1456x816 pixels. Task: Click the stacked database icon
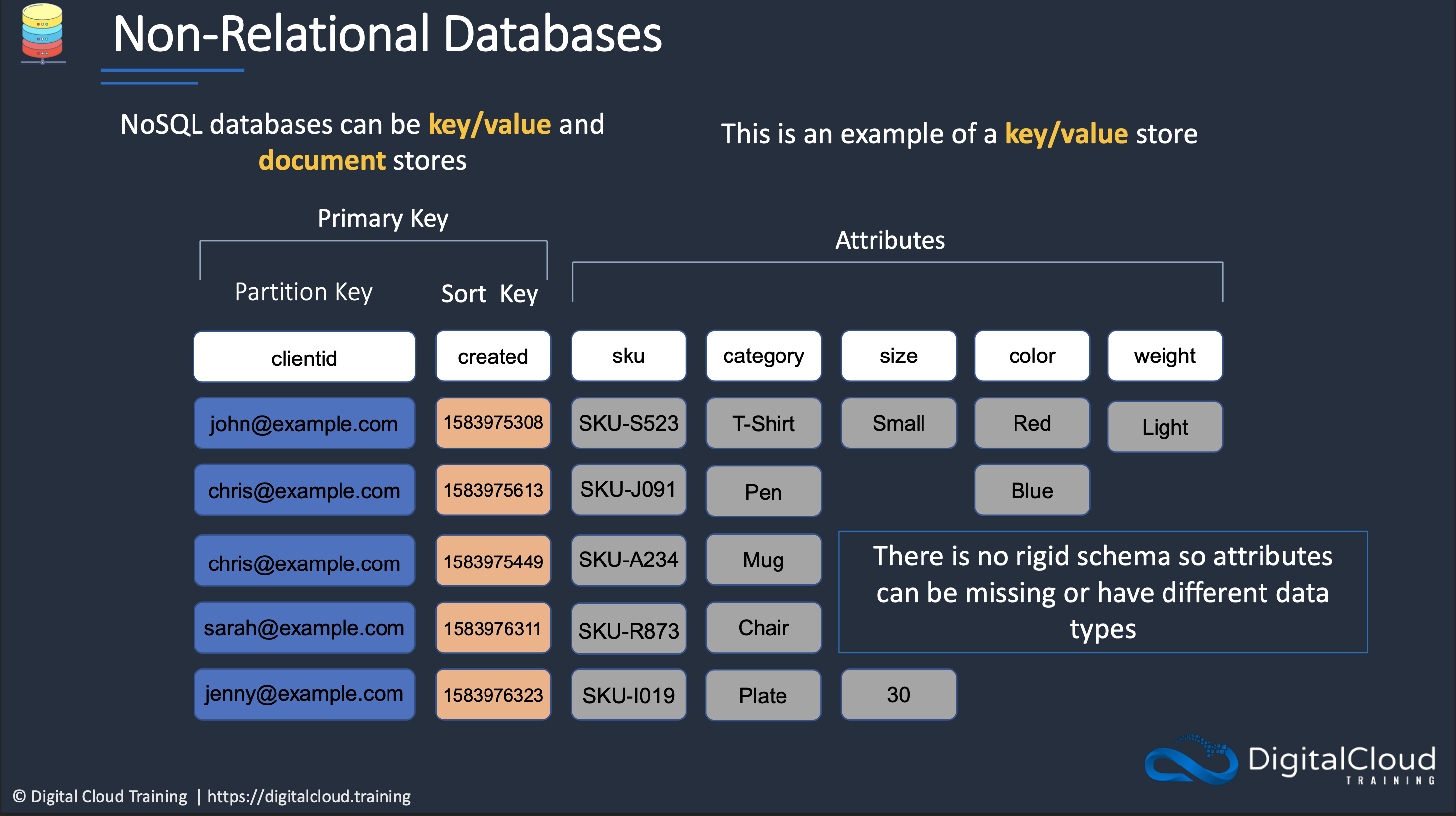(43, 33)
